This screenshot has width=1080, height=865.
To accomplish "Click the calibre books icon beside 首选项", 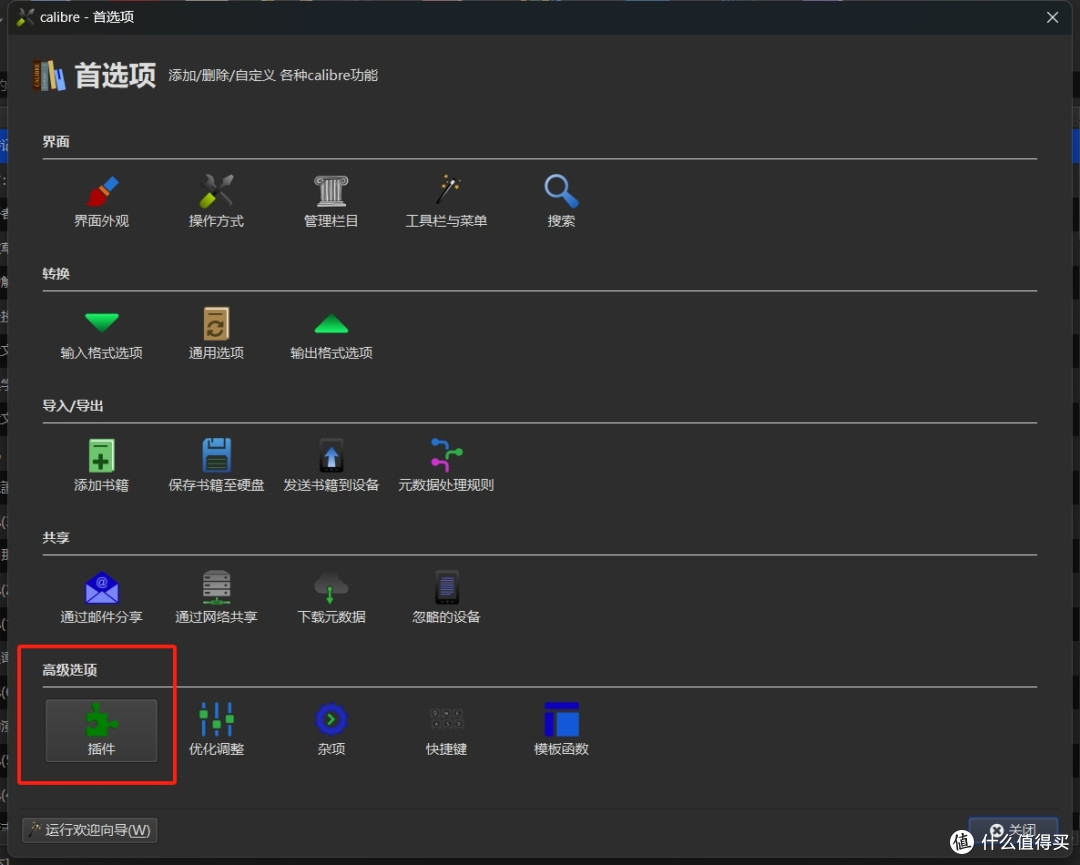I will click(x=49, y=75).
